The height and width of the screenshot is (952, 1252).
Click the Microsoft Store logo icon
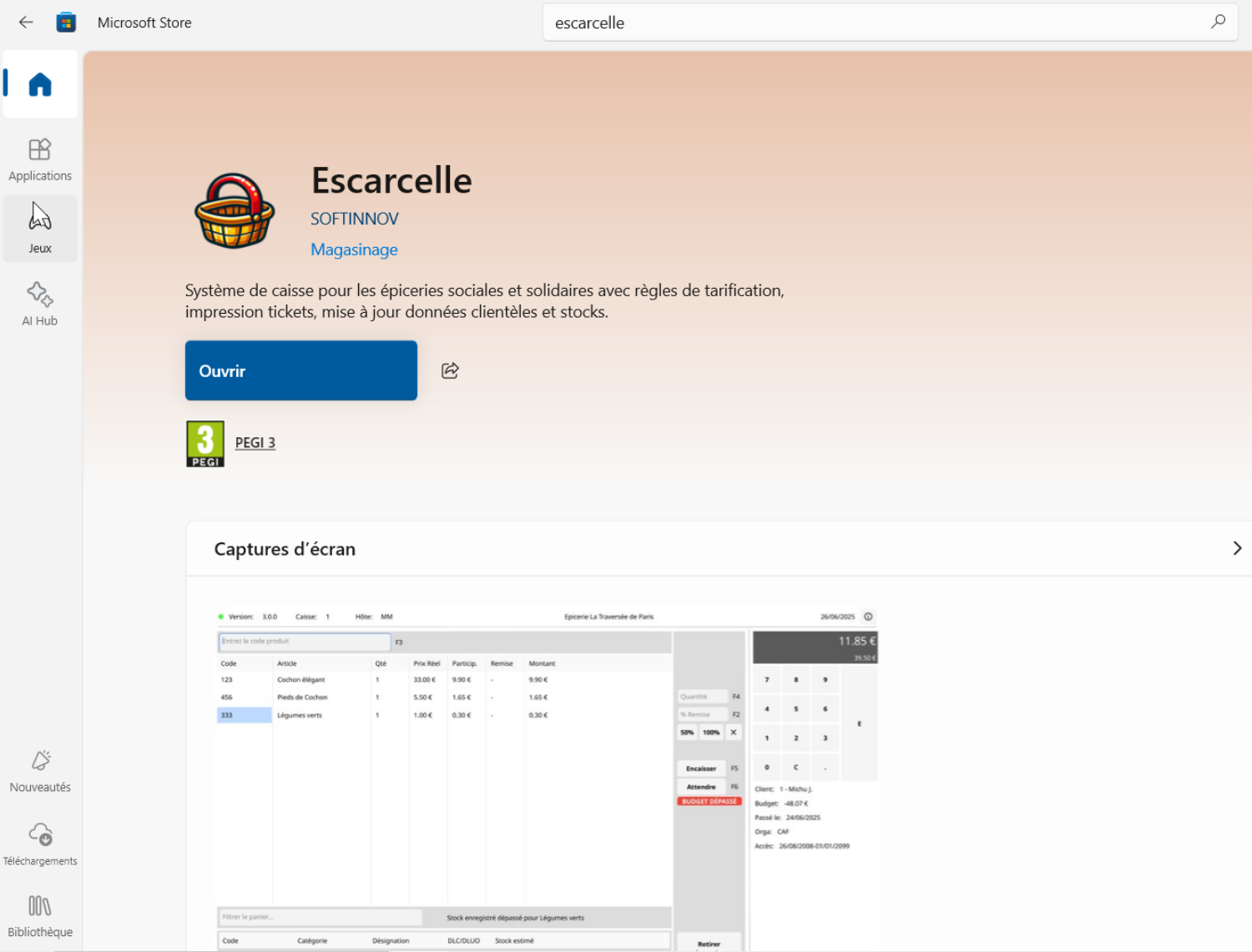pyautogui.click(x=66, y=23)
